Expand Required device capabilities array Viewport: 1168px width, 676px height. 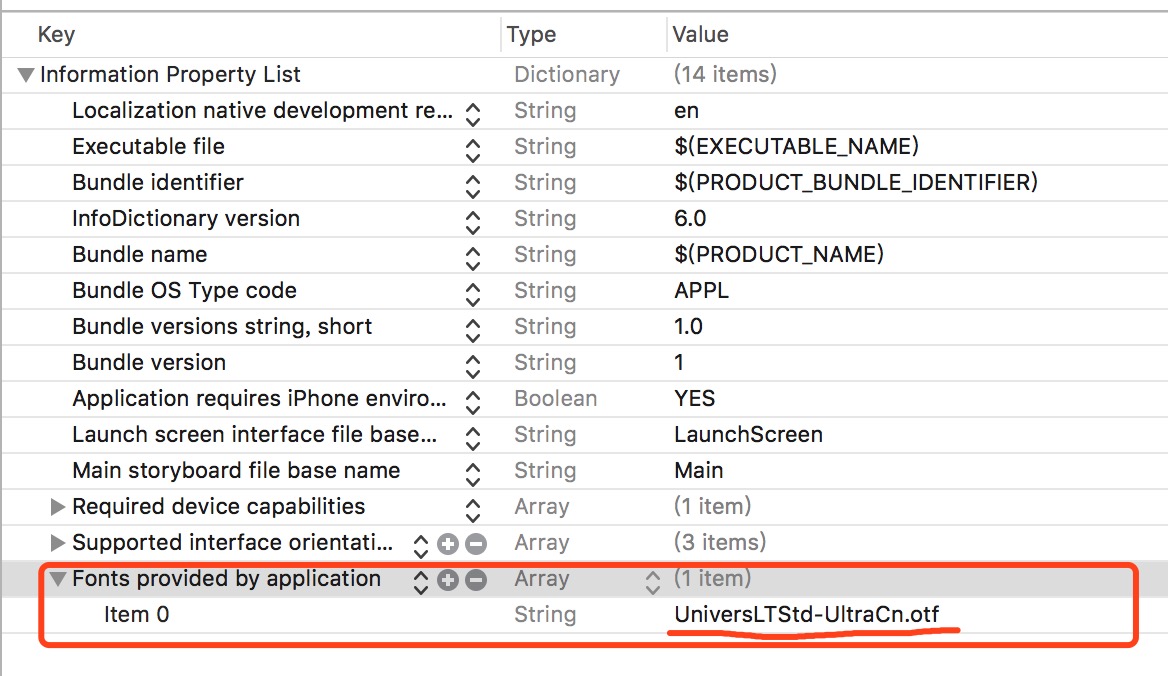(57, 507)
